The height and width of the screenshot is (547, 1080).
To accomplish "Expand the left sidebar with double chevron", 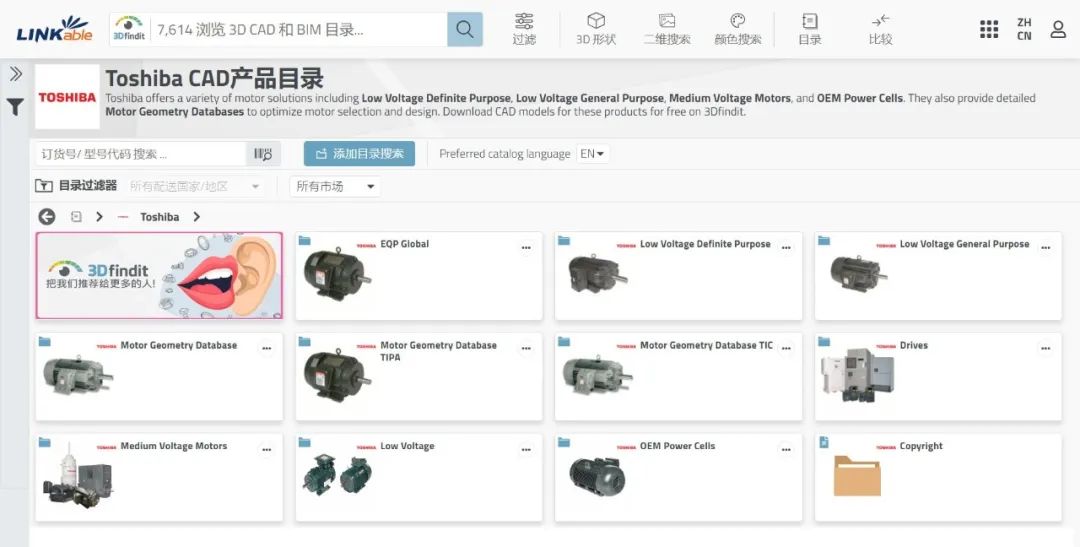I will click(15, 74).
